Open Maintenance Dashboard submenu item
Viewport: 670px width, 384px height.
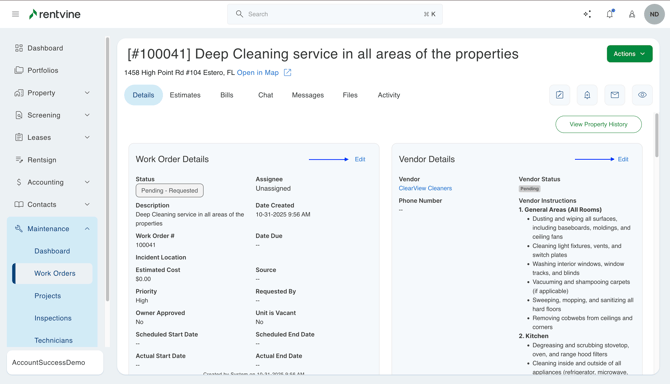click(x=52, y=251)
